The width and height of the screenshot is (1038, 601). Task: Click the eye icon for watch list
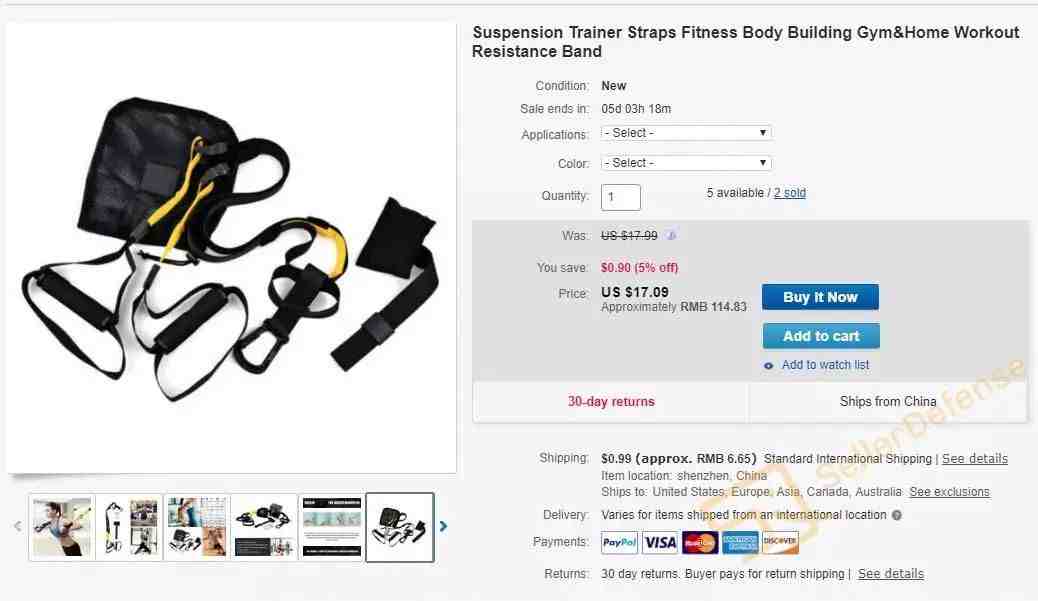point(769,365)
